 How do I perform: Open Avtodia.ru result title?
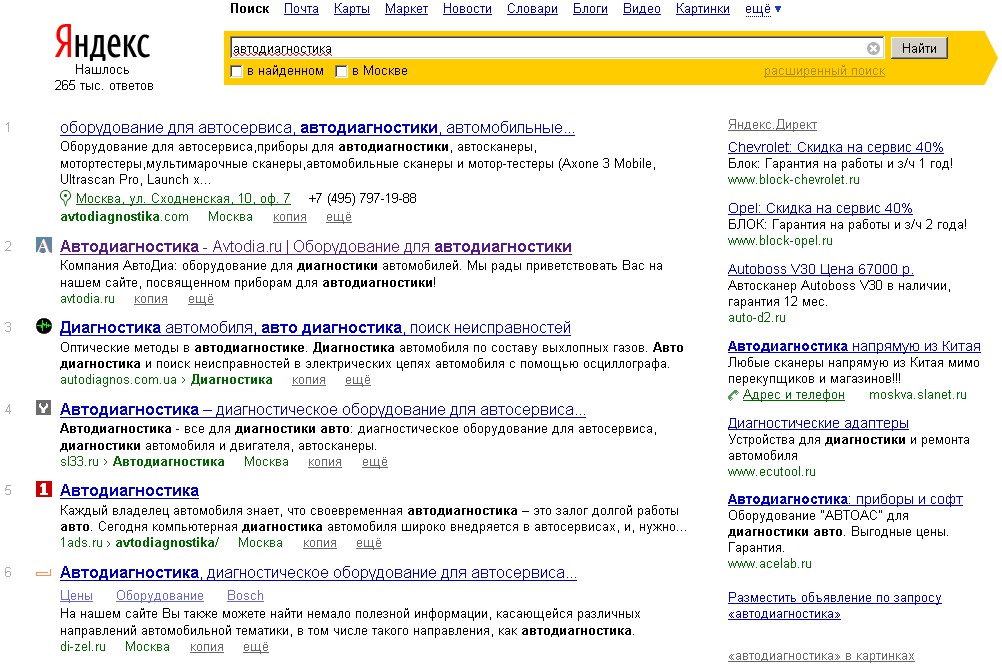[x=316, y=247]
